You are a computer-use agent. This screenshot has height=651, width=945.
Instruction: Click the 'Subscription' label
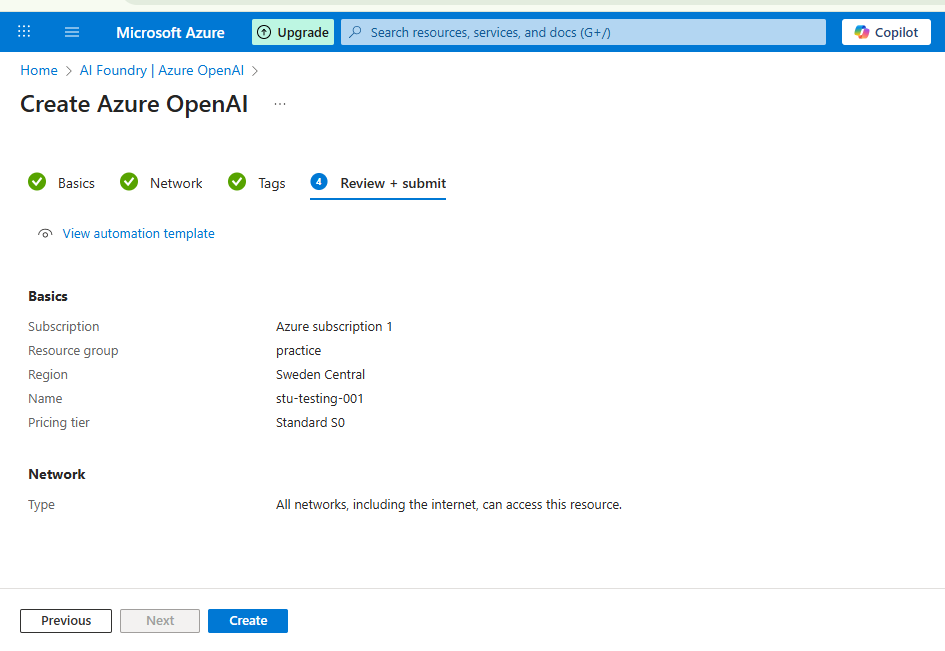point(63,327)
